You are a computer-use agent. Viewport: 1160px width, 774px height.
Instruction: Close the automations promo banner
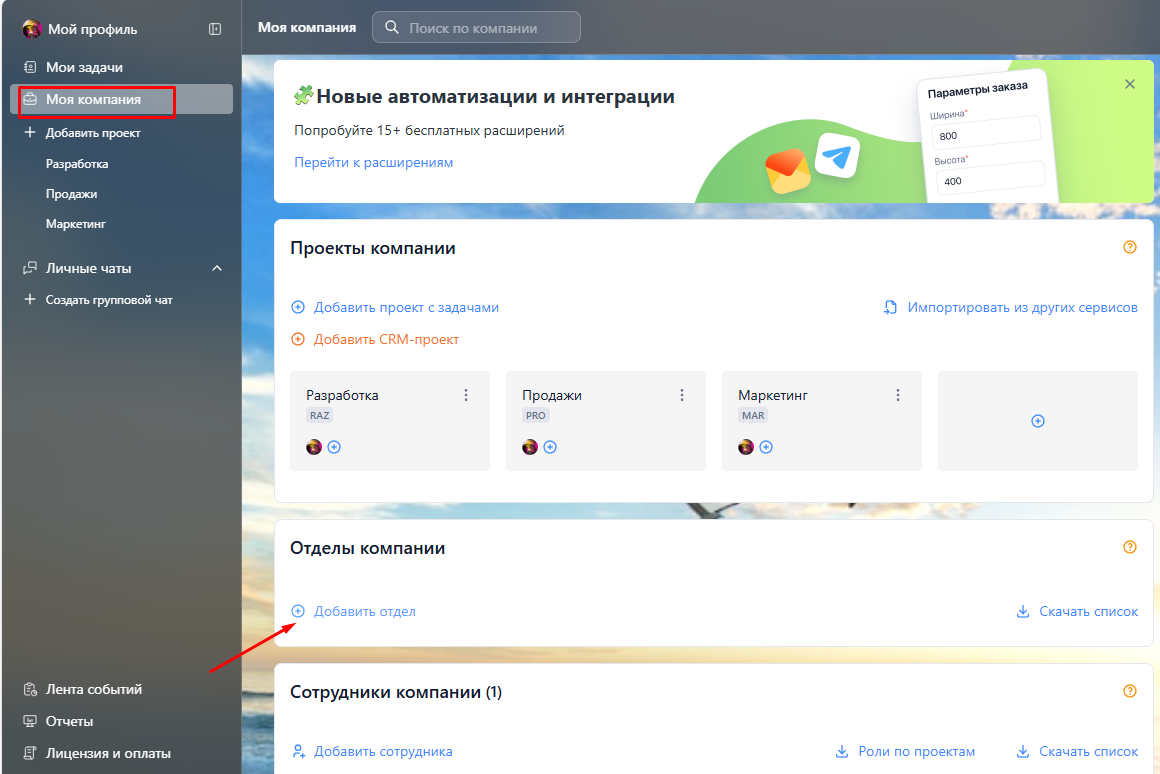point(1130,84)
